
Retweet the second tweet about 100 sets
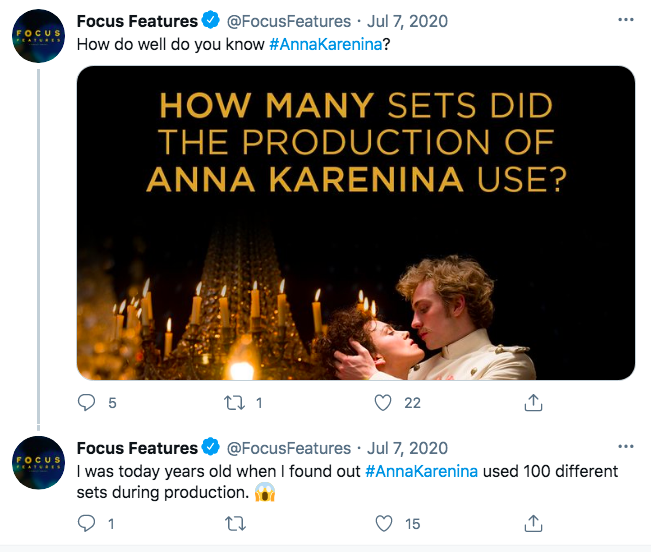tap(235, 523)
